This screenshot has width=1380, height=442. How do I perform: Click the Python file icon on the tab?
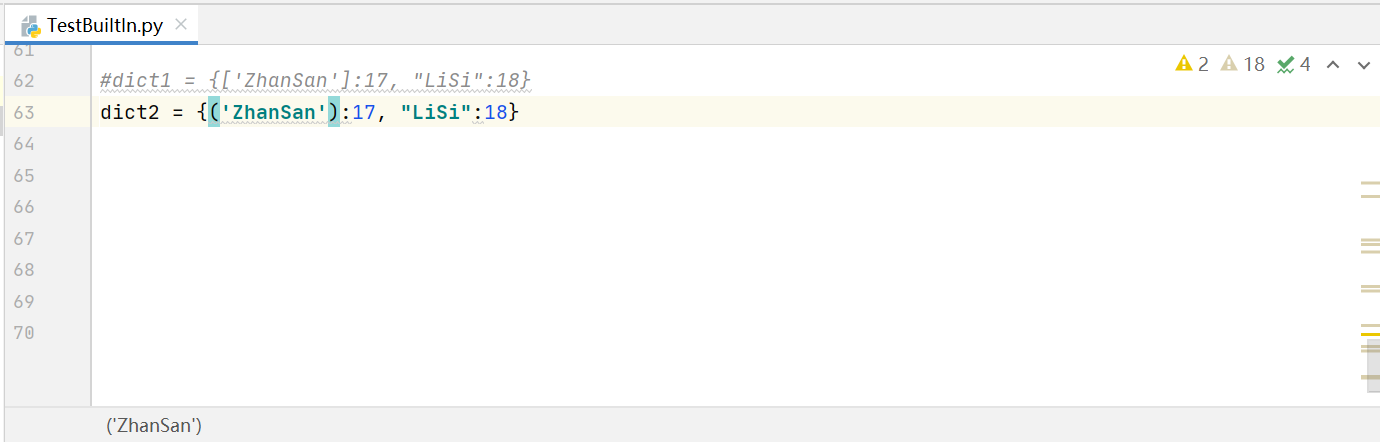[31, 26]
